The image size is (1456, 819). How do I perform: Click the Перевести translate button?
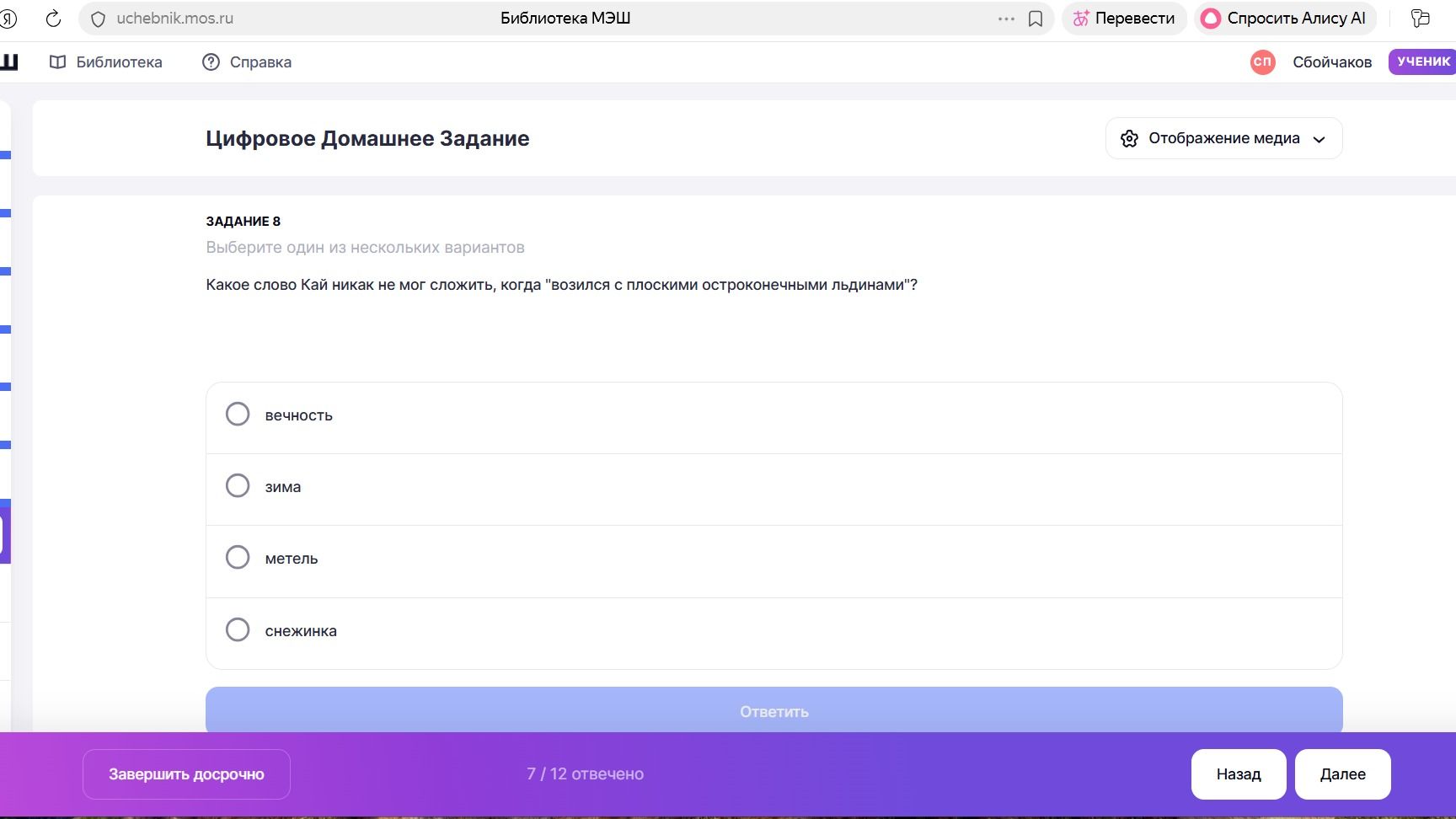(x=1124, y=19)
